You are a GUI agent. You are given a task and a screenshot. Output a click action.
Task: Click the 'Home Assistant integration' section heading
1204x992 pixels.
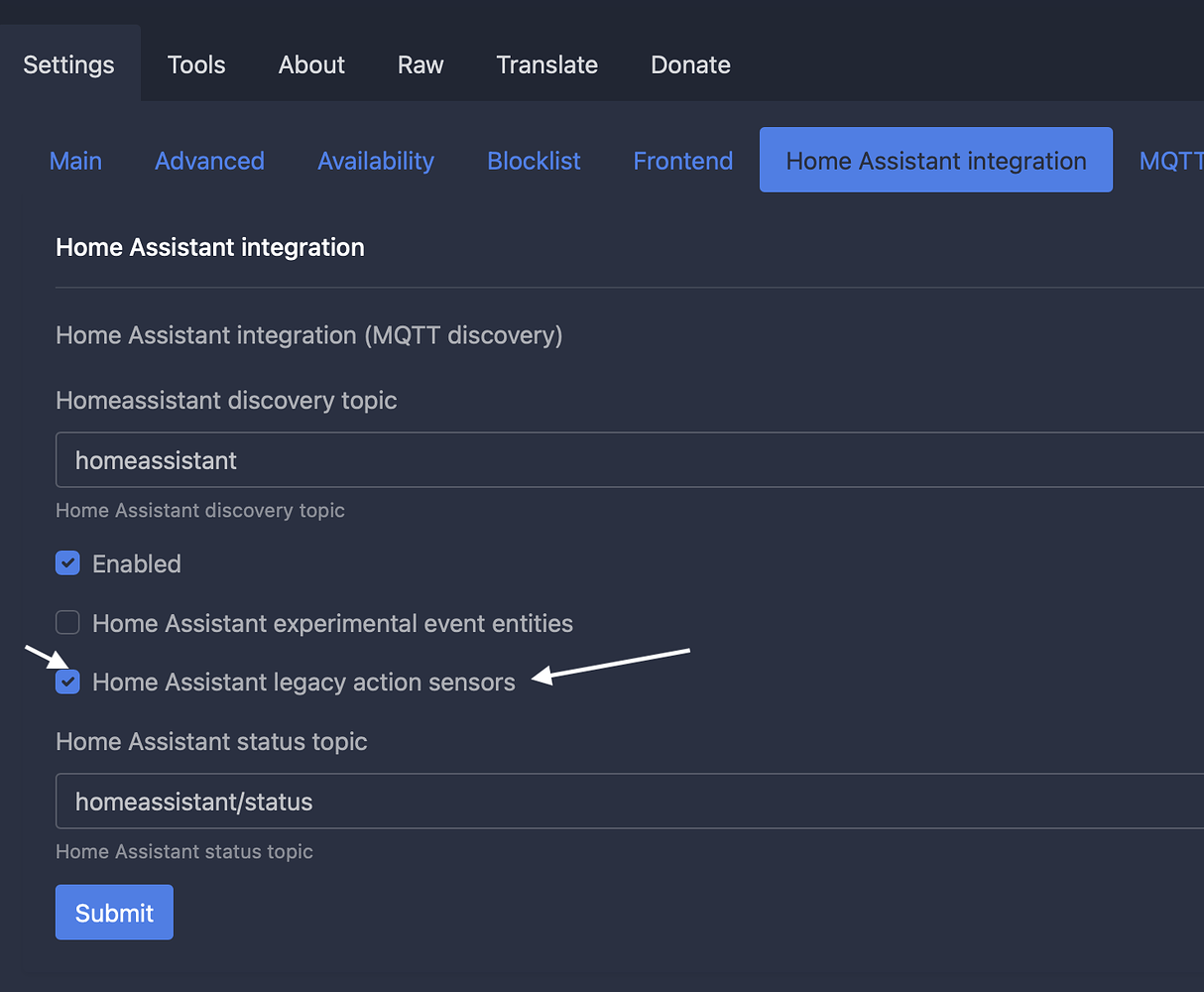pos(210,247)
